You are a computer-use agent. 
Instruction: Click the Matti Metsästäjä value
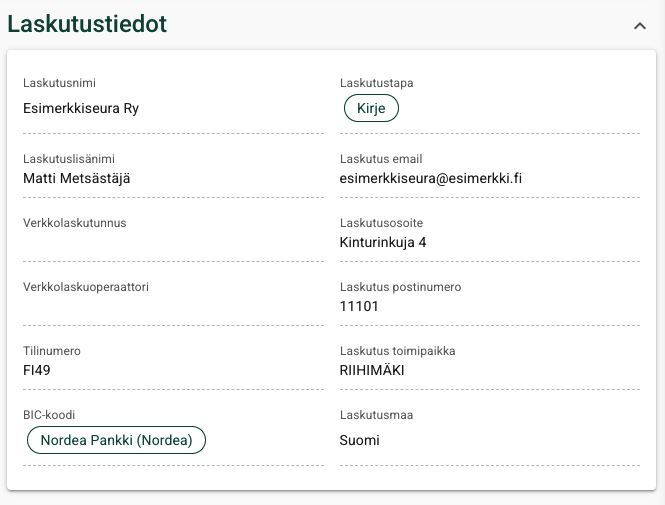pyautogui.click(x=77, y=179)
